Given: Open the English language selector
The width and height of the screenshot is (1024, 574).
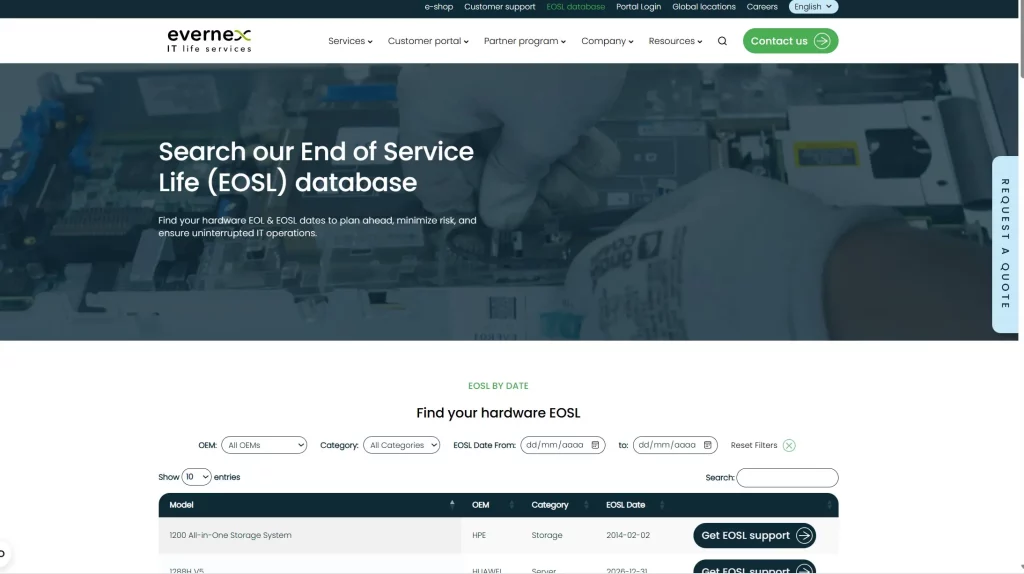Looking at the screenshot, I should (813, 7).
